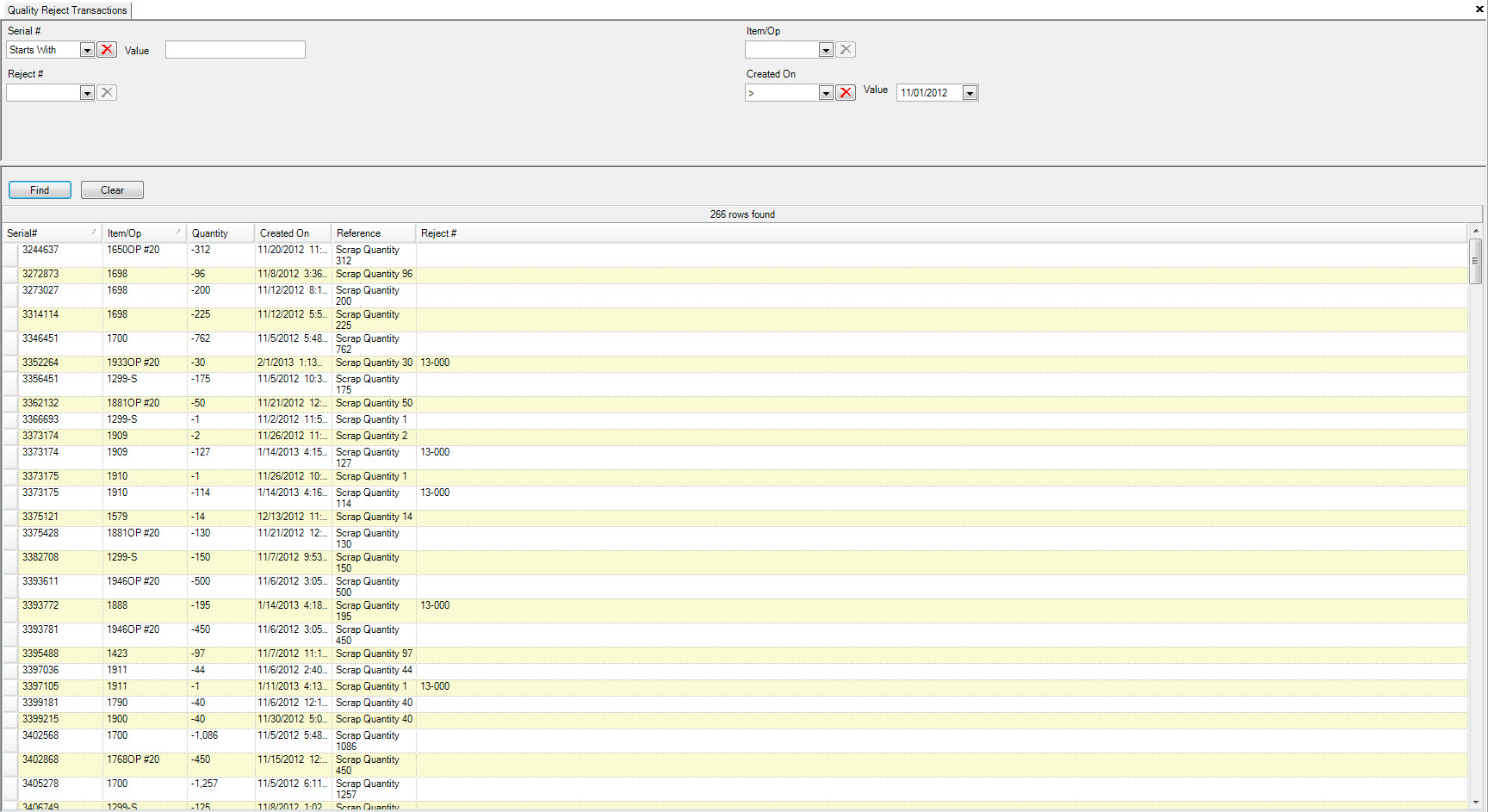
Task: Select row with serial 3244637
Action: [x=735, y=255]
